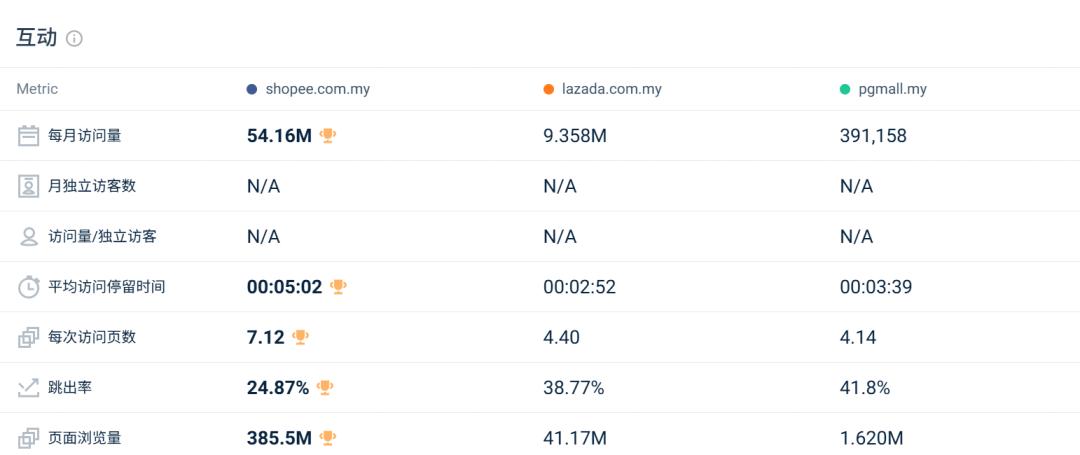Select the 每月访问量 row label

pos(85,136)
